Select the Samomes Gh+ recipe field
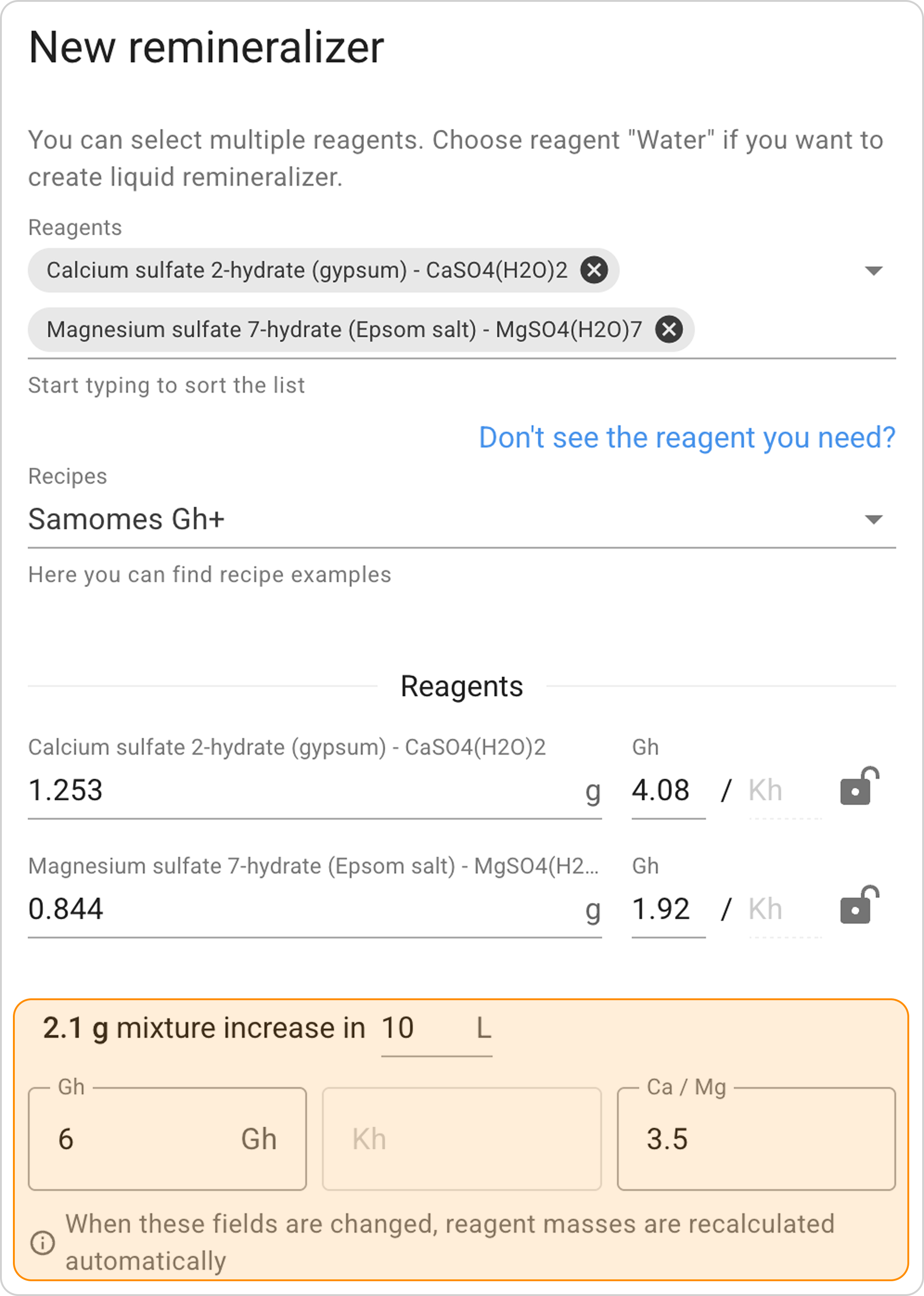Screen dimensions: 924x1296 (x=398, y=519)
